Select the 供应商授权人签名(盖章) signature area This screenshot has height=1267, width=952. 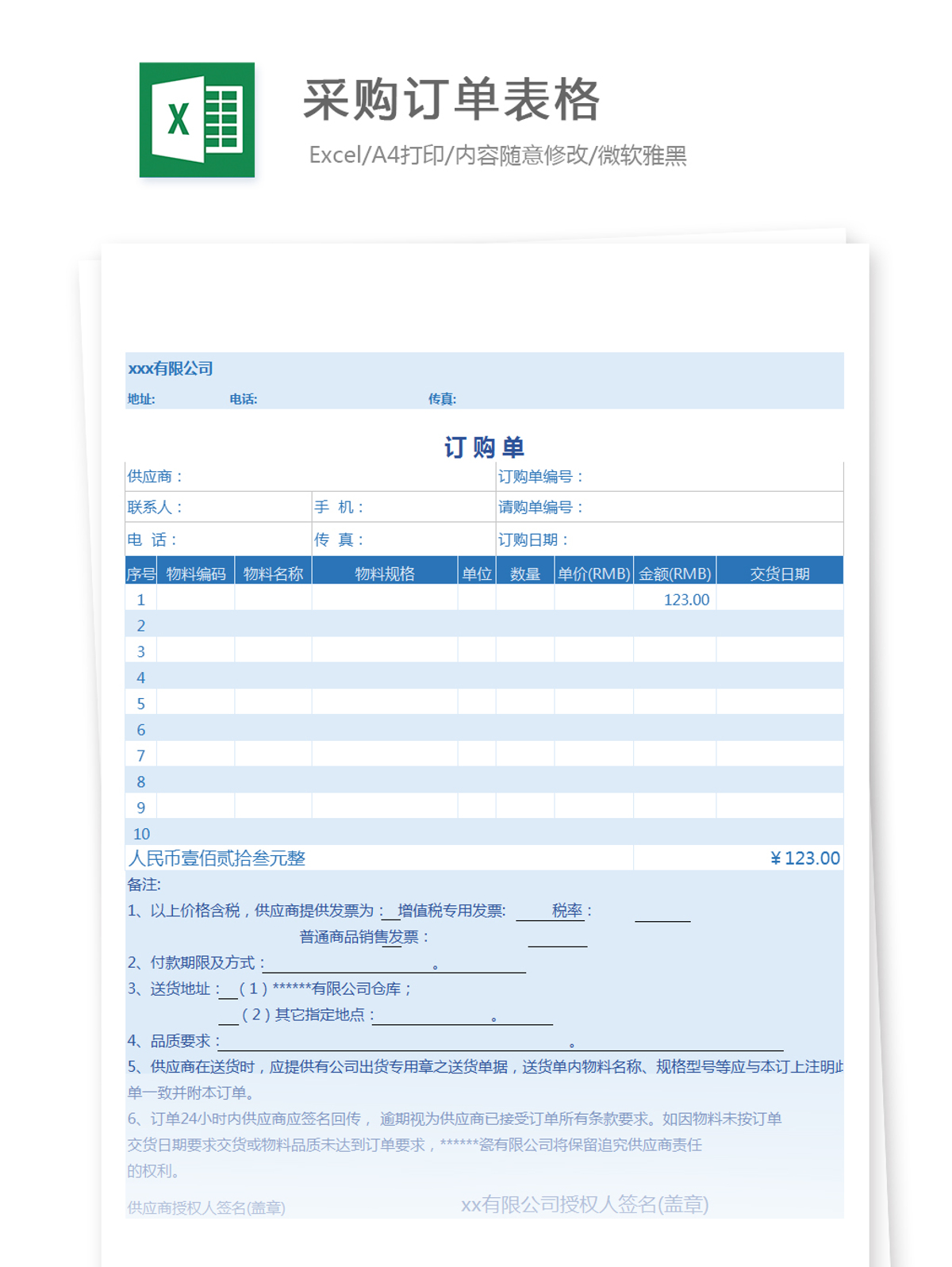[x=206, y=1207]
